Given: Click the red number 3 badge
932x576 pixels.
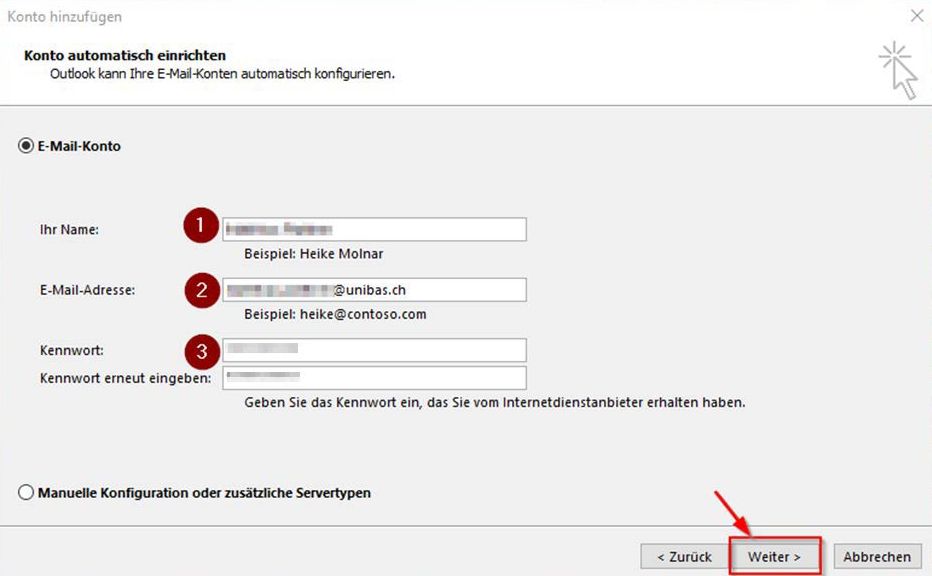Looking at the screenshot, I should tap(201, 351).
